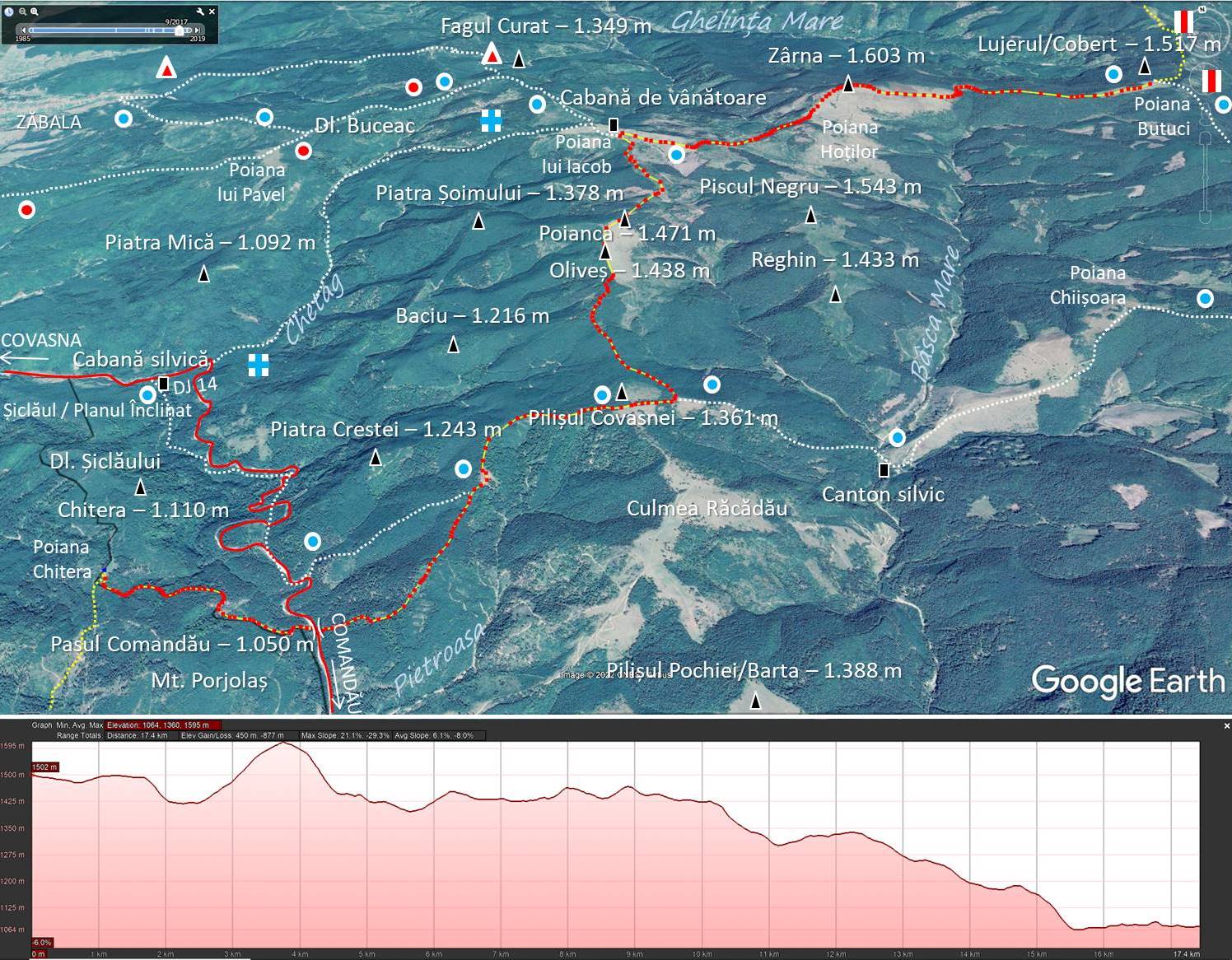Click the red triangle at Fagul Curat
Screen dimensions: 1232x960
[492, 55]
